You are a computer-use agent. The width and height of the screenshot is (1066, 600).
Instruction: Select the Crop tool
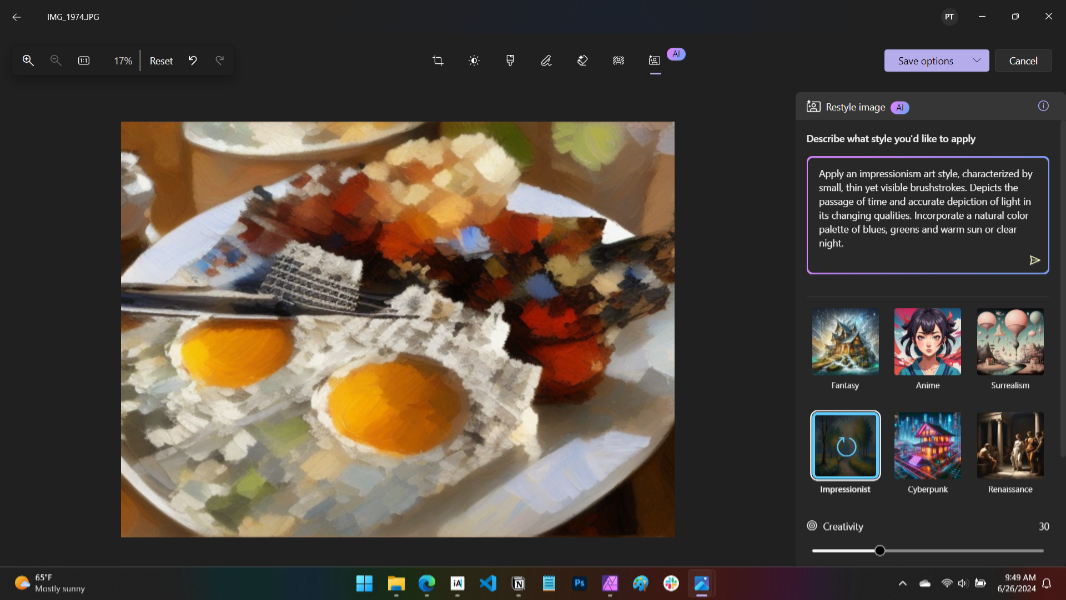[438, 60]
